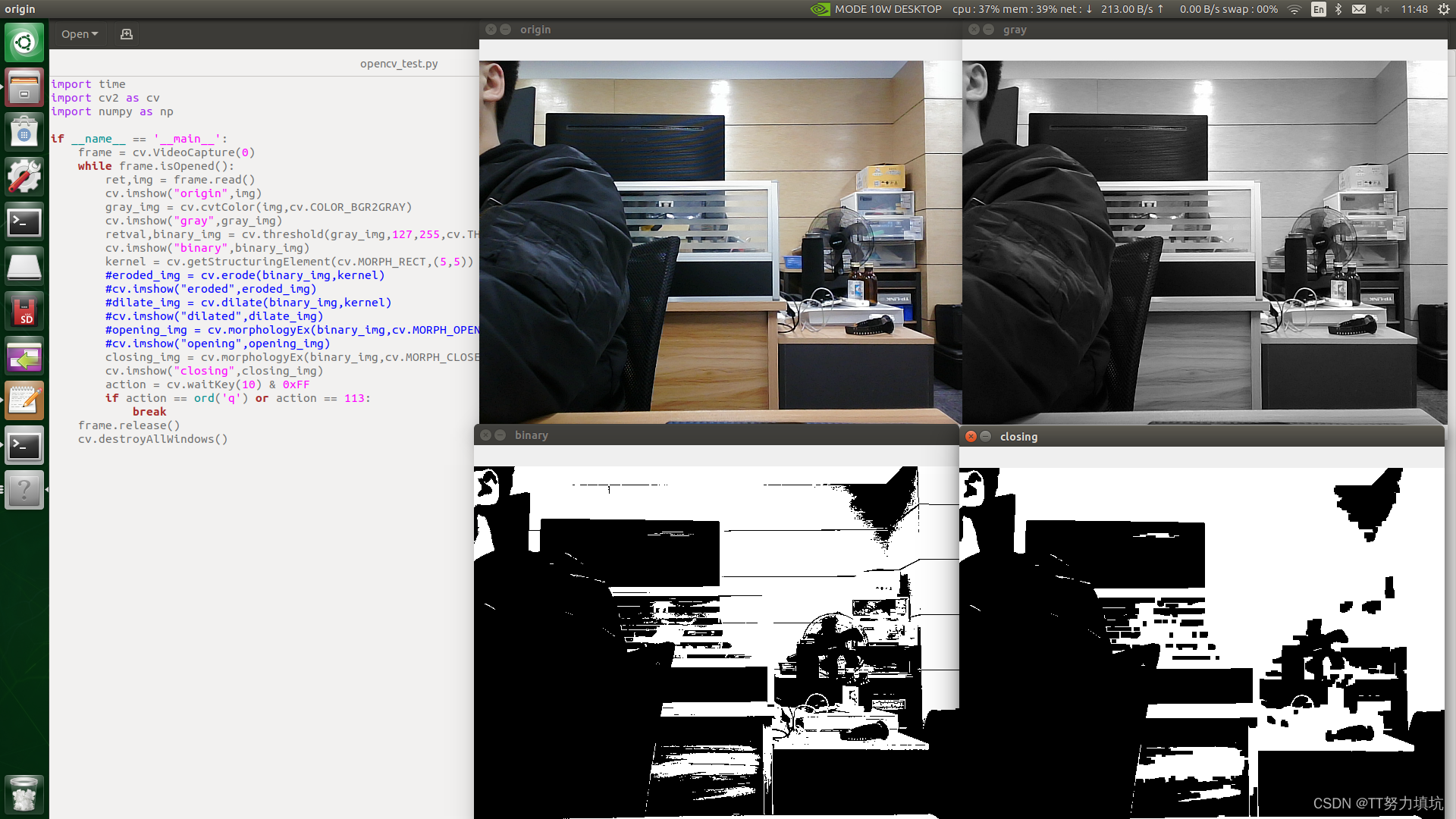Image resolution: width=1456 pixels, height=819 pixels.
Task: Open the Open file dropdown in the editor
Action: (x=79, y=33)
